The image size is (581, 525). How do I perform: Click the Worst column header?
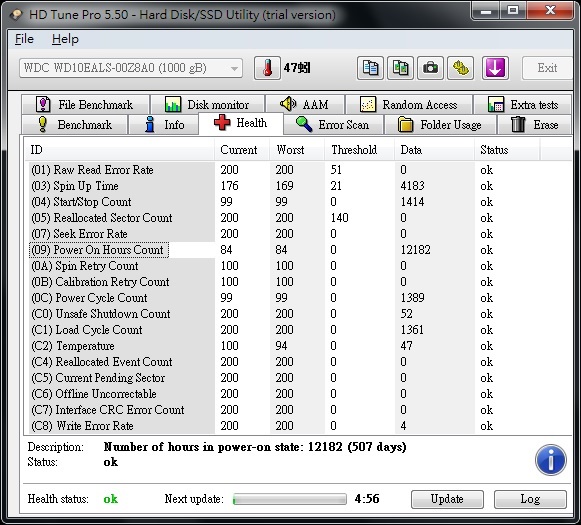(297, 150)
